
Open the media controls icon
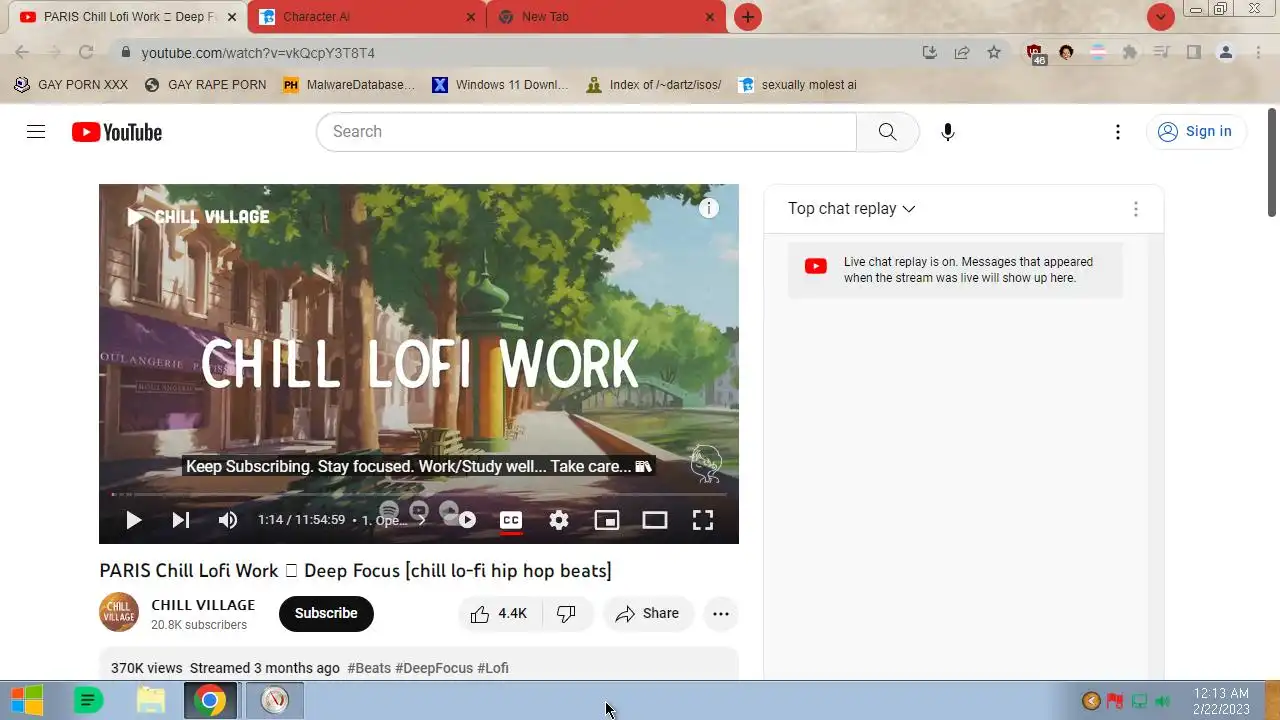(1162, 52)
